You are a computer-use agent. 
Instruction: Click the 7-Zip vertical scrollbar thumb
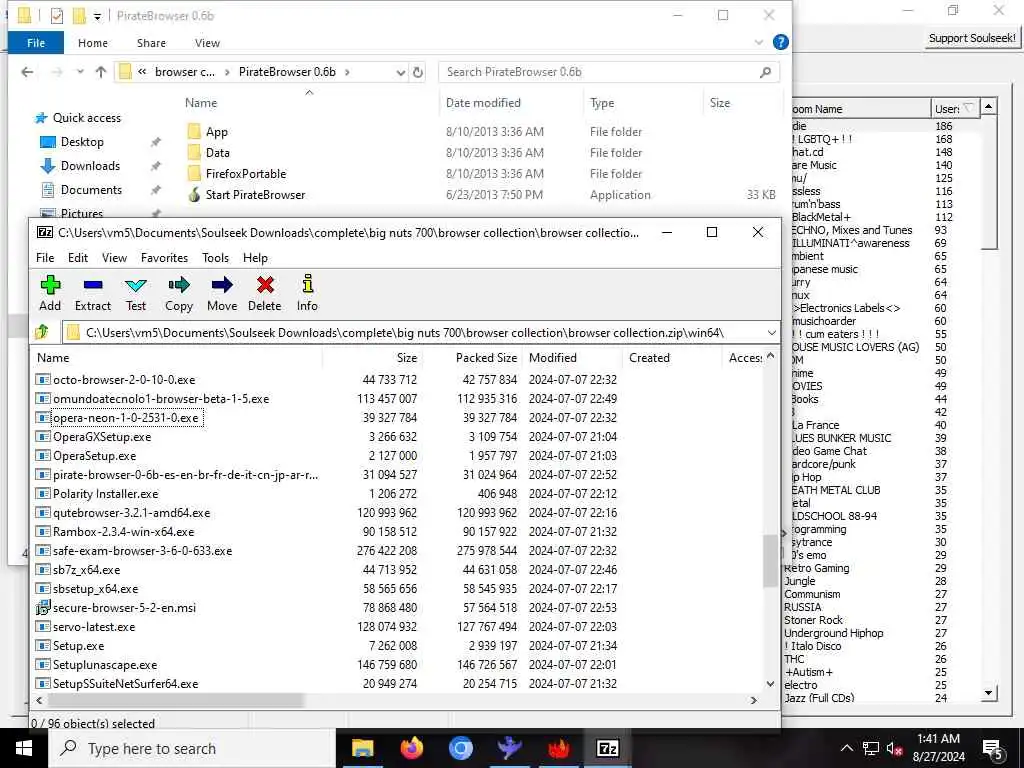tap(771, 560)
